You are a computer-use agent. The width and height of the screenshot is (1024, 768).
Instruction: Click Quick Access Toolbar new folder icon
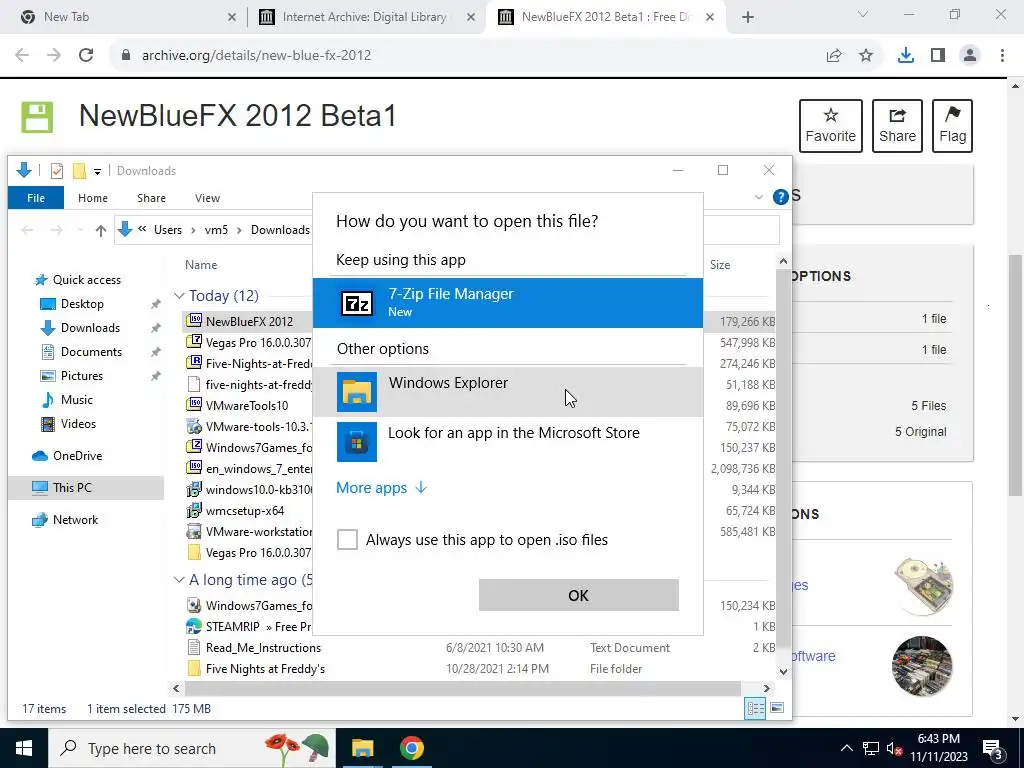coord(79,171)
